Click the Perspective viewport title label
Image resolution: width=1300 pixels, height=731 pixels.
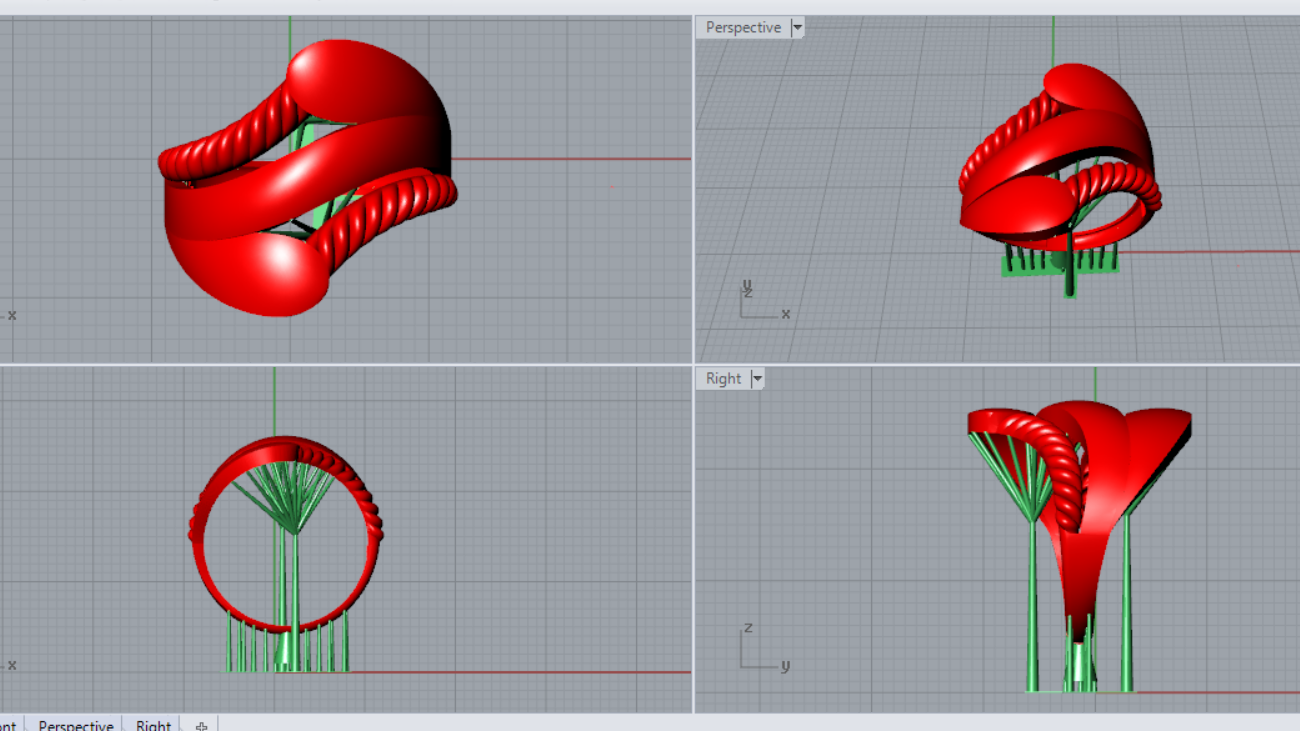coord(742,28)
